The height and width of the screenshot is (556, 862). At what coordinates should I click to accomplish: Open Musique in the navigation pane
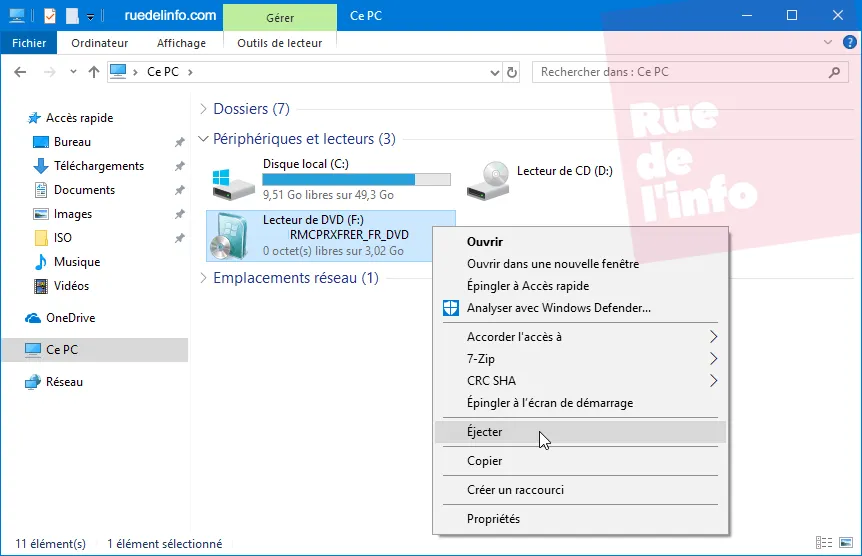click(76, 262)
